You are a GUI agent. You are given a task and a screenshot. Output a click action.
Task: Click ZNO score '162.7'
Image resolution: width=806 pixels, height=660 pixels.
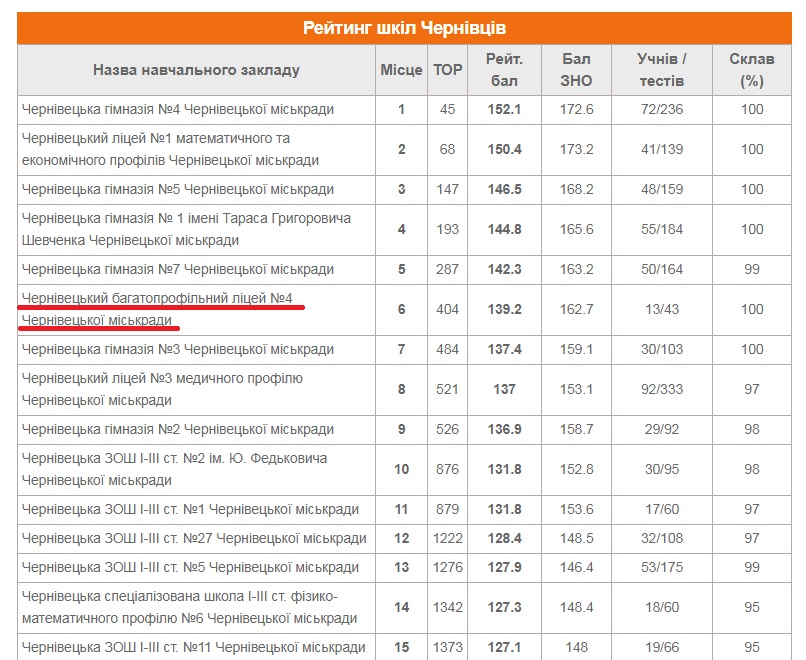(x=576, y=309)
